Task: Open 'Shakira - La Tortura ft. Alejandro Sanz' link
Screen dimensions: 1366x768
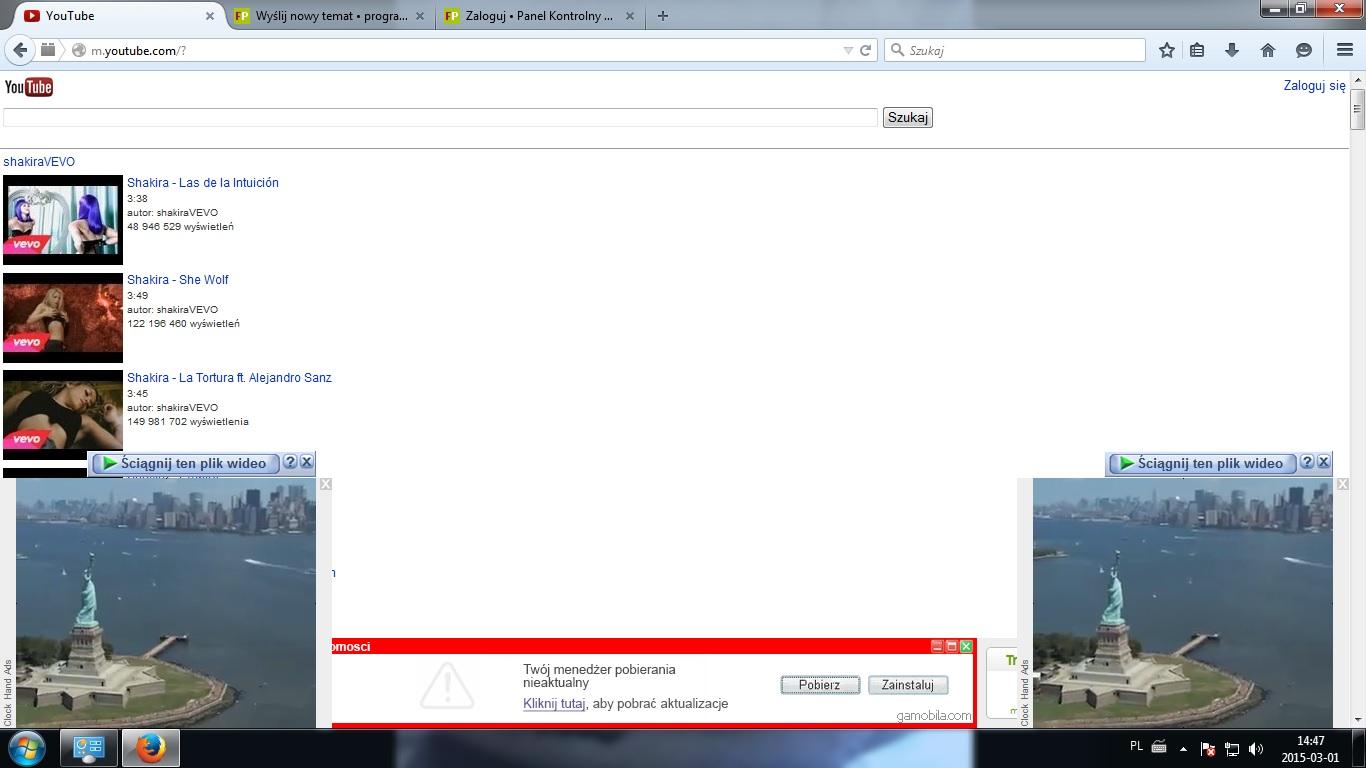Action: click(x=229, y=378)
